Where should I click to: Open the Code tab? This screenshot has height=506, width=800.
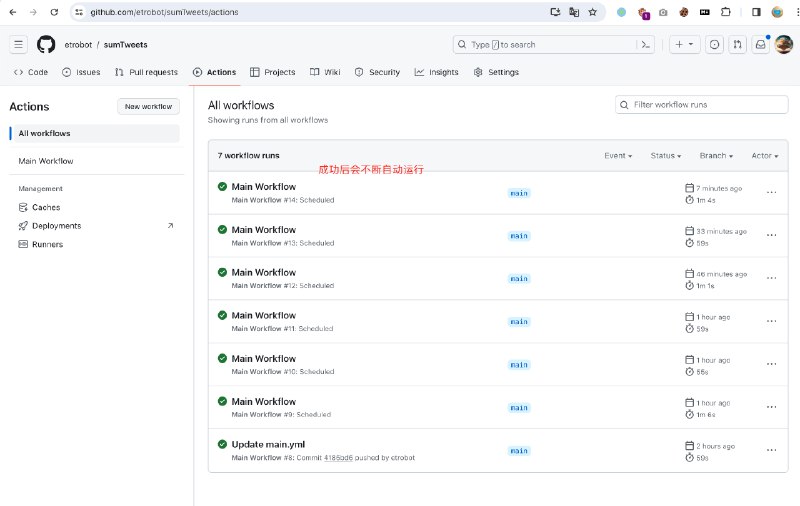(31, 72)
